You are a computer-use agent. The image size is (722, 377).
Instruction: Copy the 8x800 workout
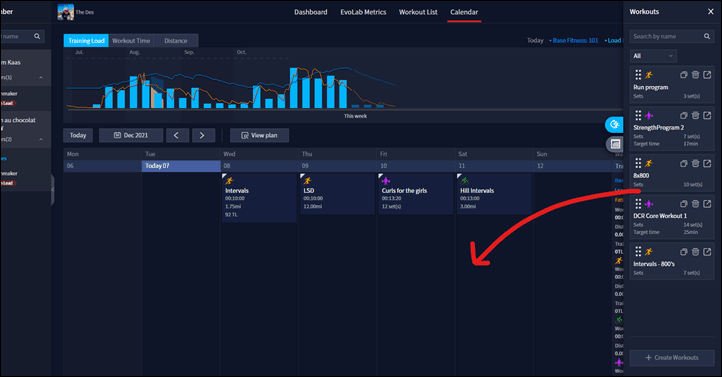684,163
